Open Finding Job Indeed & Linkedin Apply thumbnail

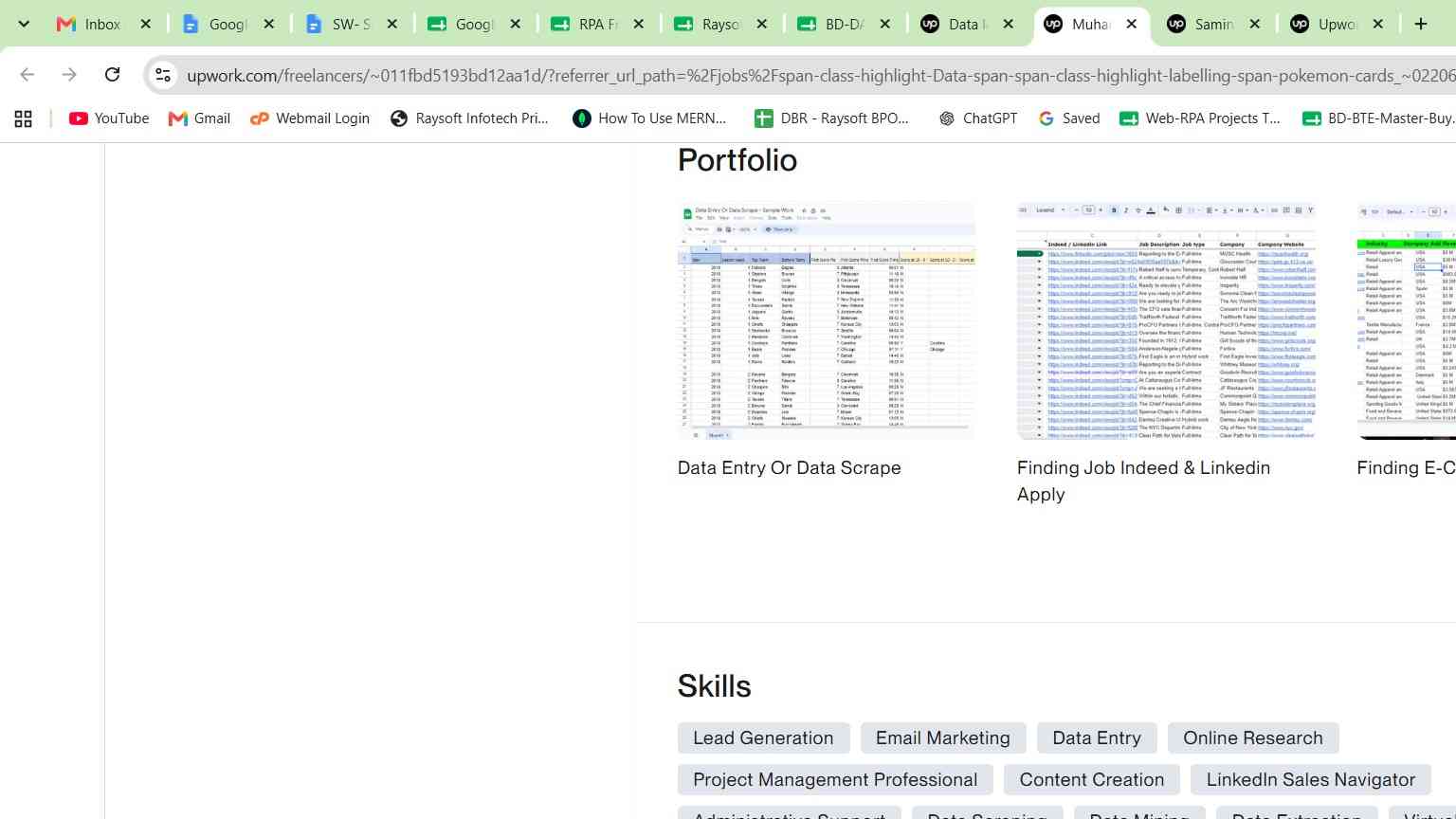(1166, 320)
